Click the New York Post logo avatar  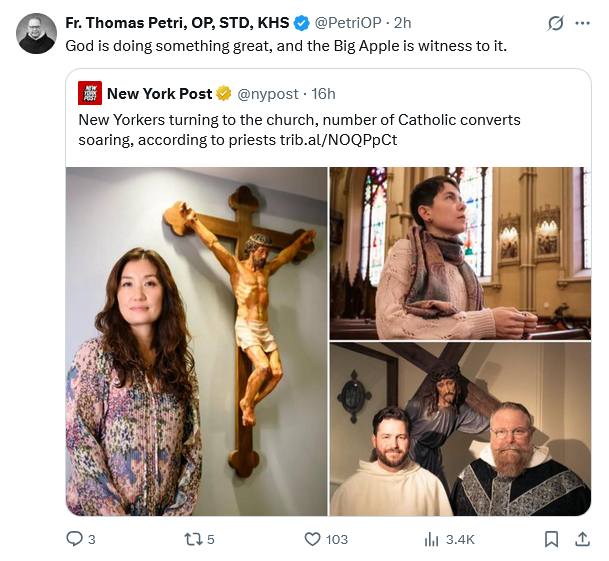click(x=90, y=94)
